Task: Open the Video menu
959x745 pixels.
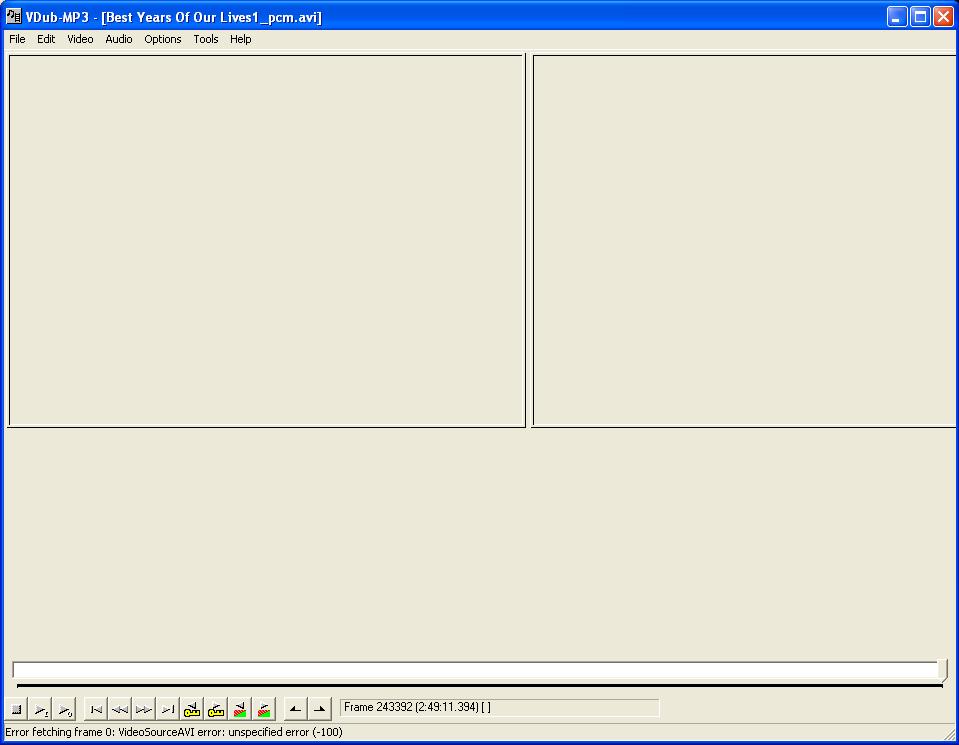Action: tap(80, 39)
